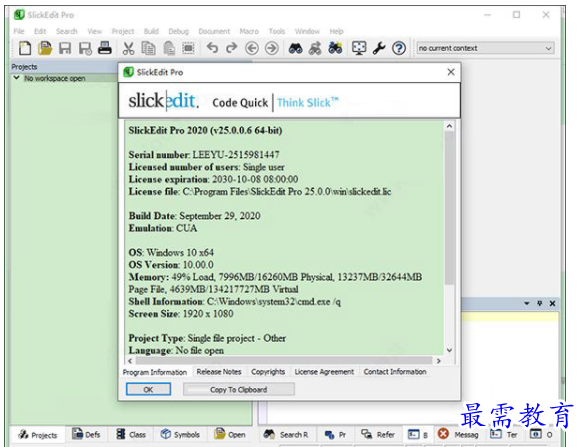
Task: Close the SlickEdit Pro About dialog
Action: pyautogui.click(x=451, y=72)
